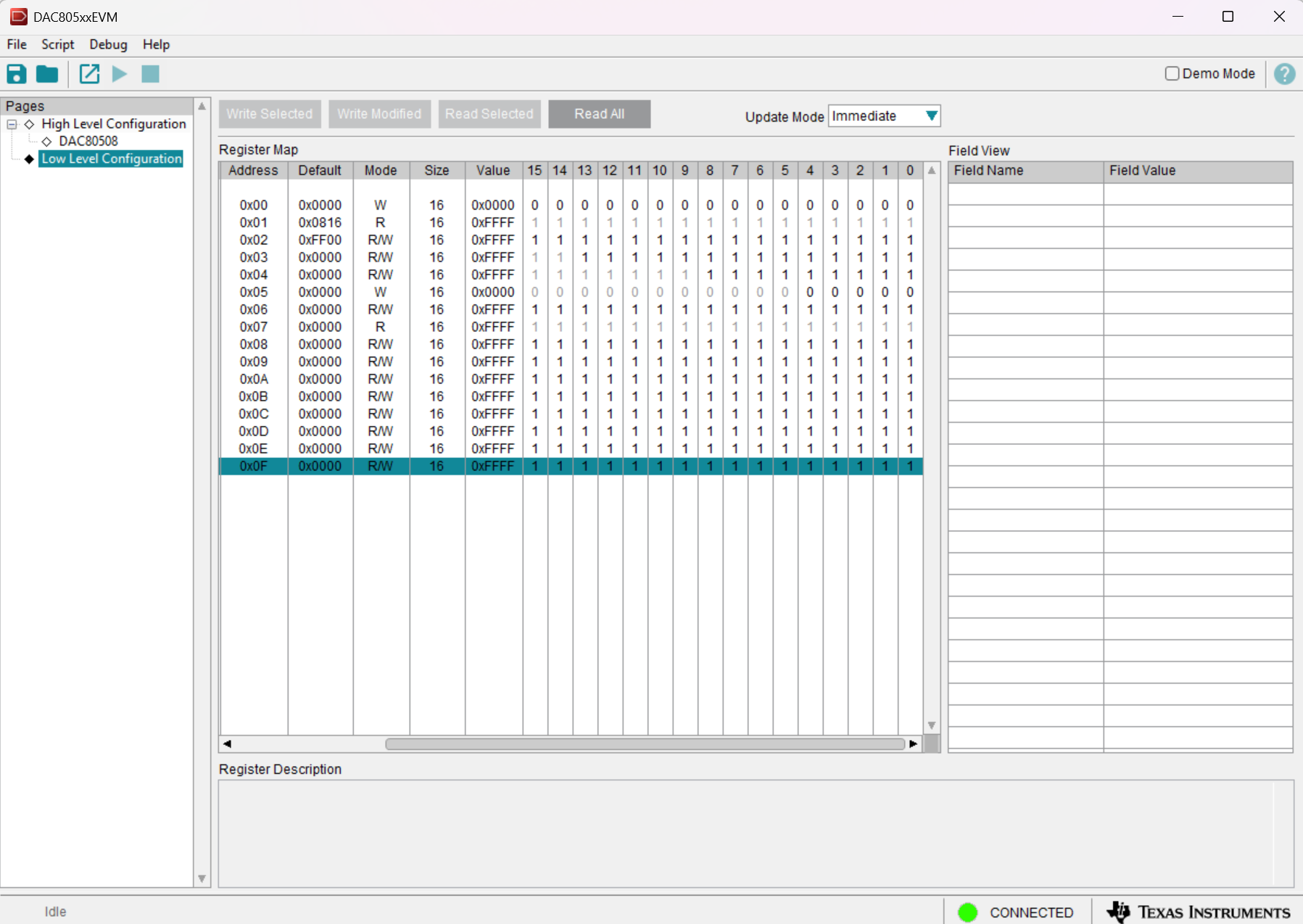Select register row address 0x05
The height and width of the screenshot is (924, 1303).
click(x=571, y=292)
